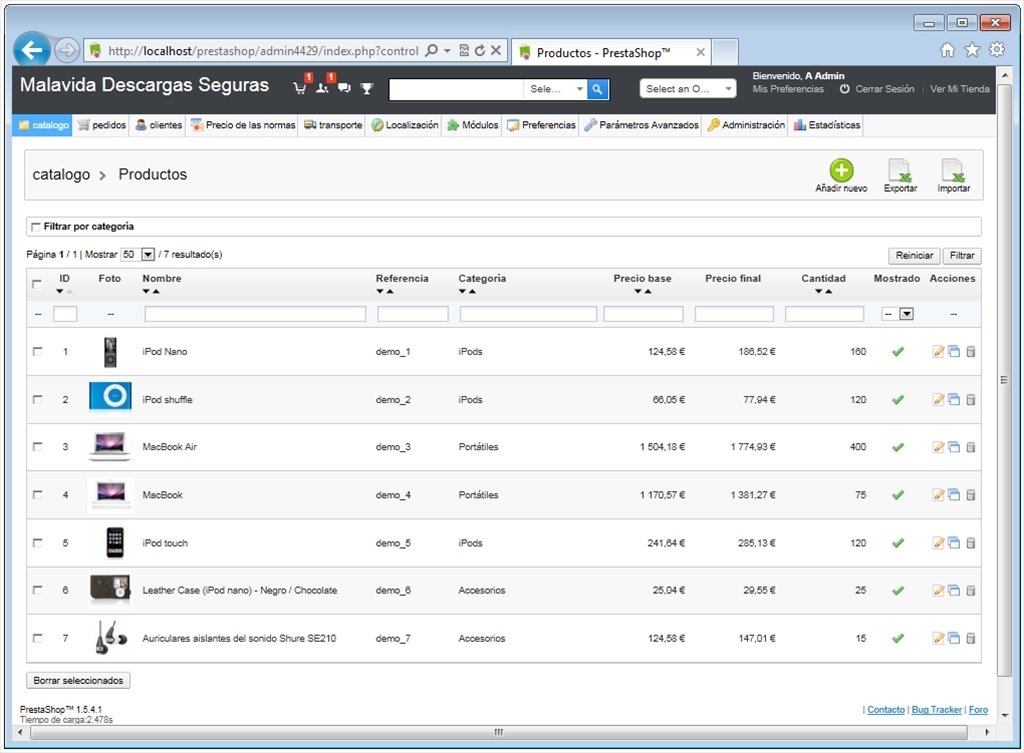Click the blue magnifier search button in the header
Screen dimensions: 1024x753
(598, 89)
